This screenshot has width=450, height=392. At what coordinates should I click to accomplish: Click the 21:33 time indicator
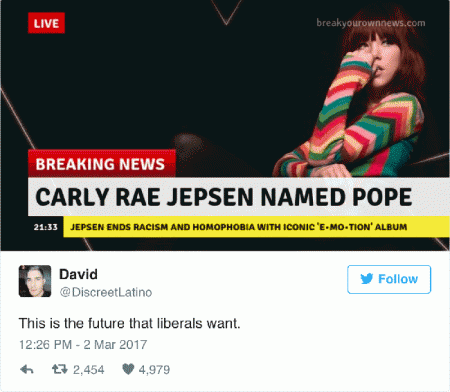(46, 227)
